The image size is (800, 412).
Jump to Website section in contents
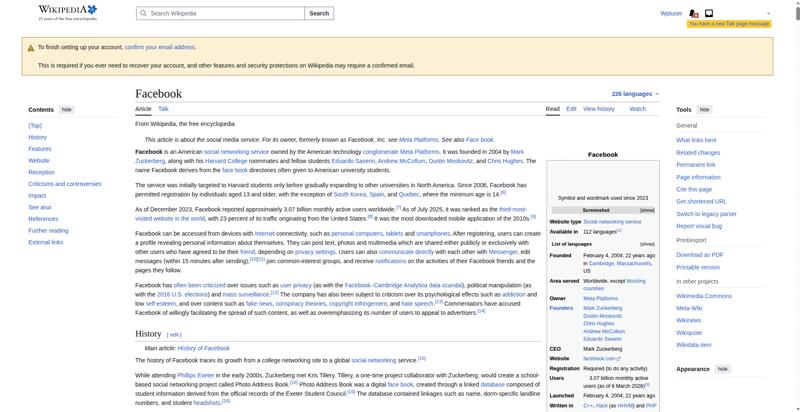click(39, 161)
